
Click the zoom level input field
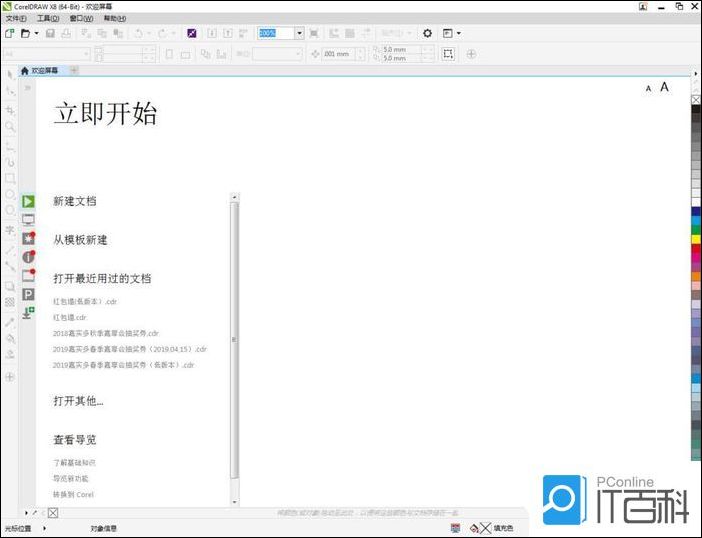click(276, 34)
